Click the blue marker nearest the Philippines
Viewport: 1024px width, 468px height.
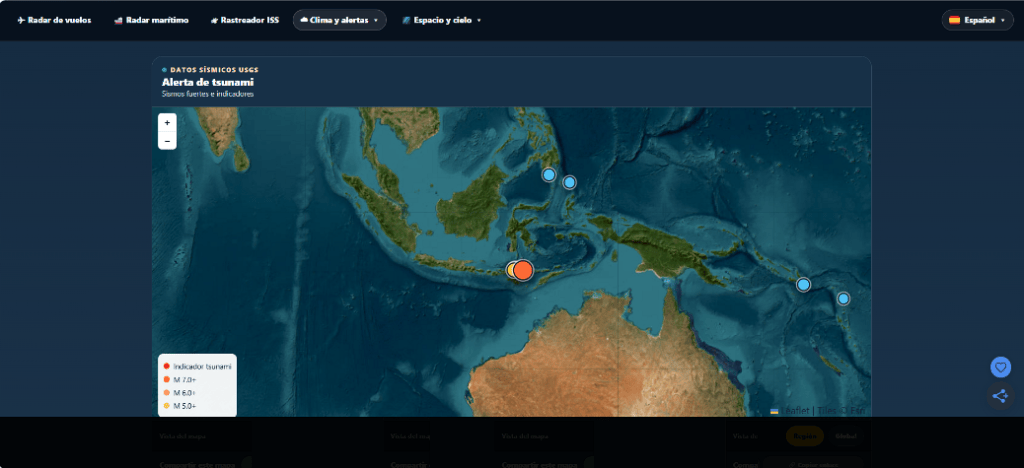pyautogui.click(x=549, y=174)
